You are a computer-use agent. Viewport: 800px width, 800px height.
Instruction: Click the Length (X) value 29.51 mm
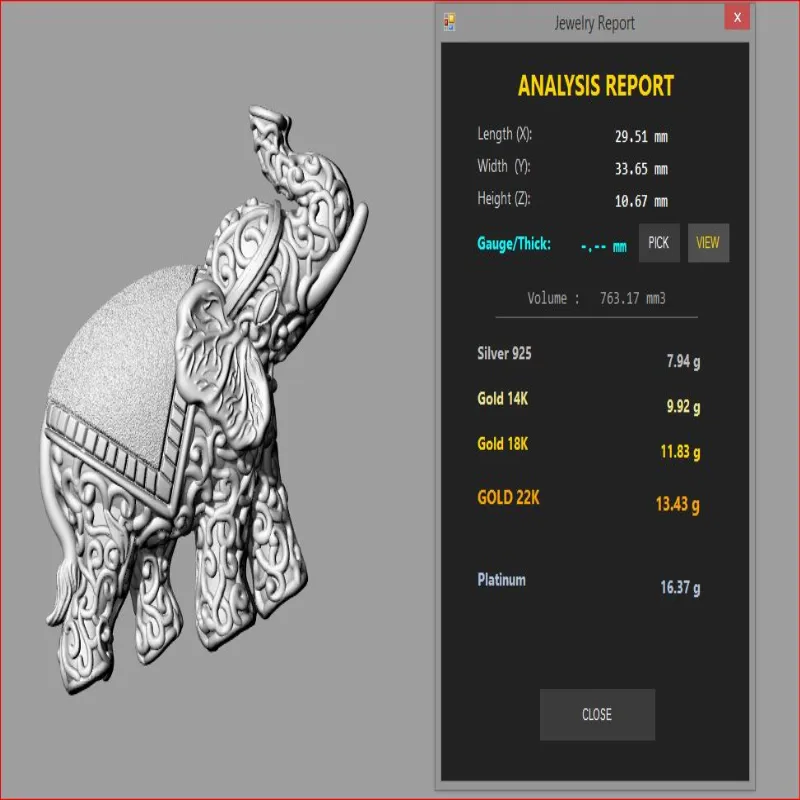coord(641,137)
